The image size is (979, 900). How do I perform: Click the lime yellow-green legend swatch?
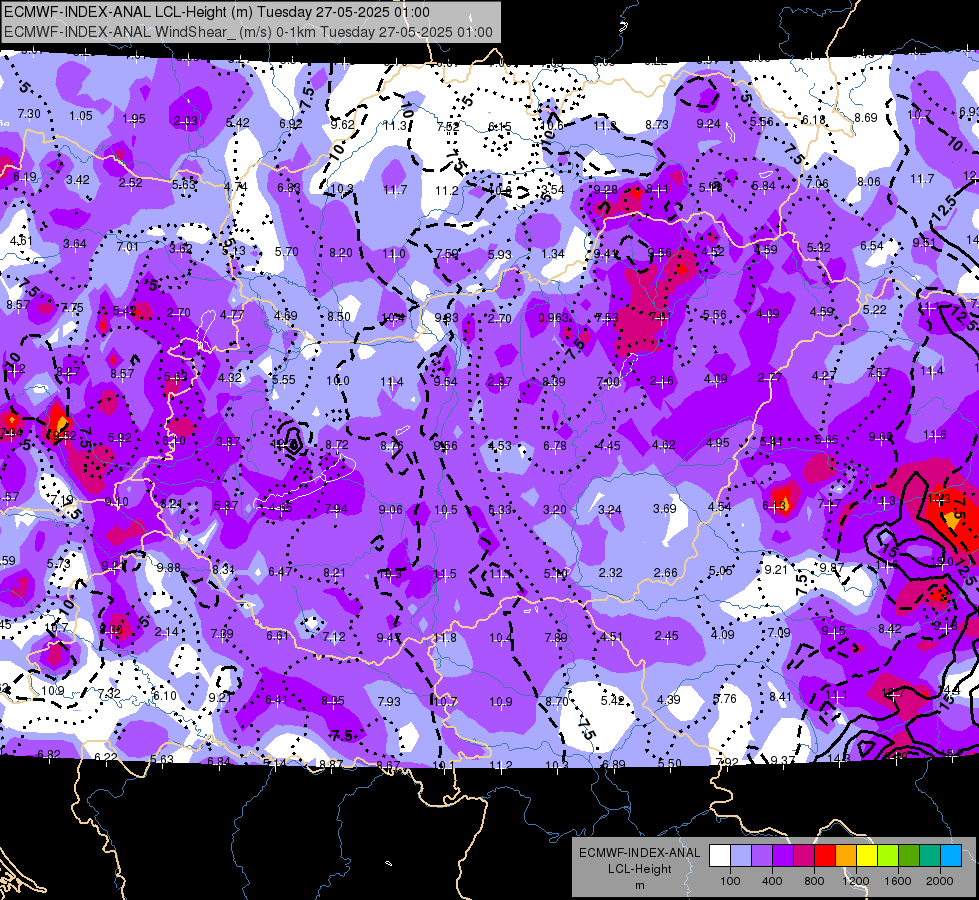(x=888, y=856)
